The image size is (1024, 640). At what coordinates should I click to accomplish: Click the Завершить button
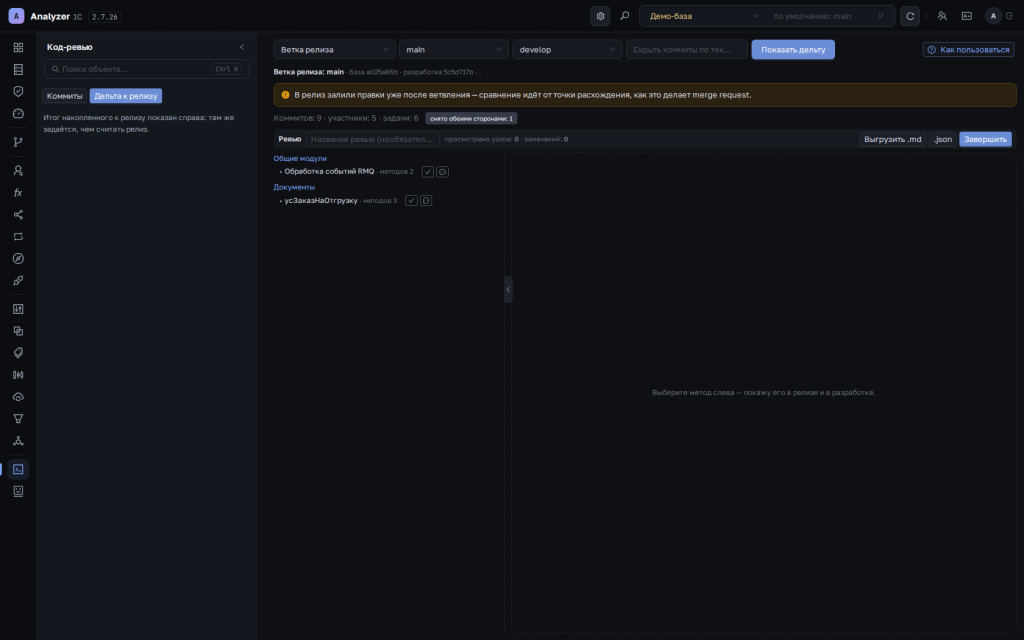click(x=985, y=139)
